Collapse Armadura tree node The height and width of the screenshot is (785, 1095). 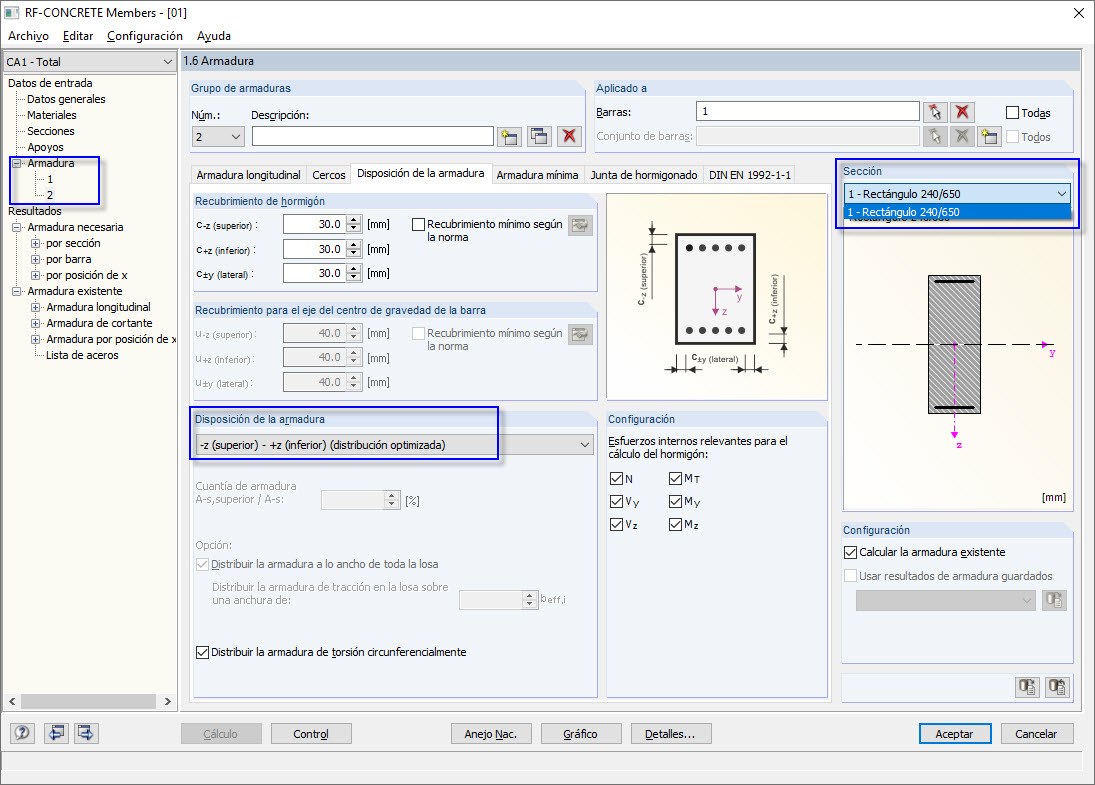[x=17, y=163]
